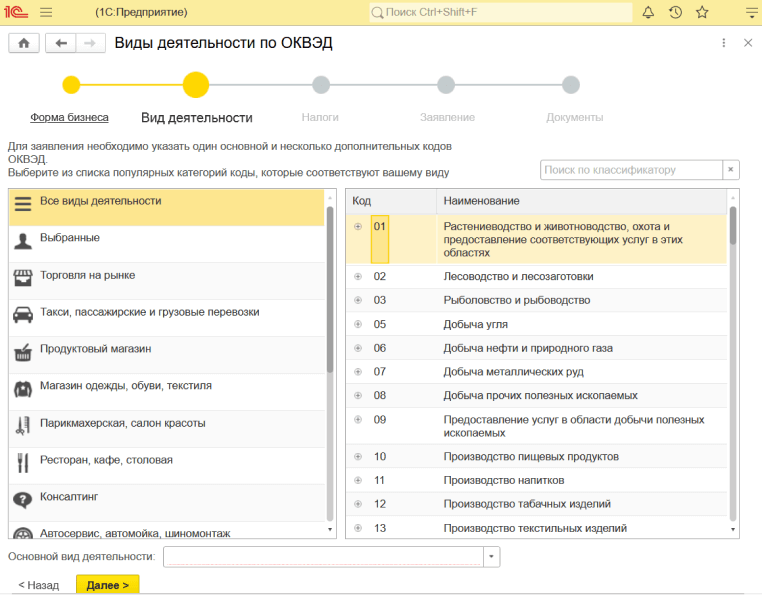
Task: Go to the 'Форма бизнеса' step
Action: pyautogui.click(x=69, y=117)
